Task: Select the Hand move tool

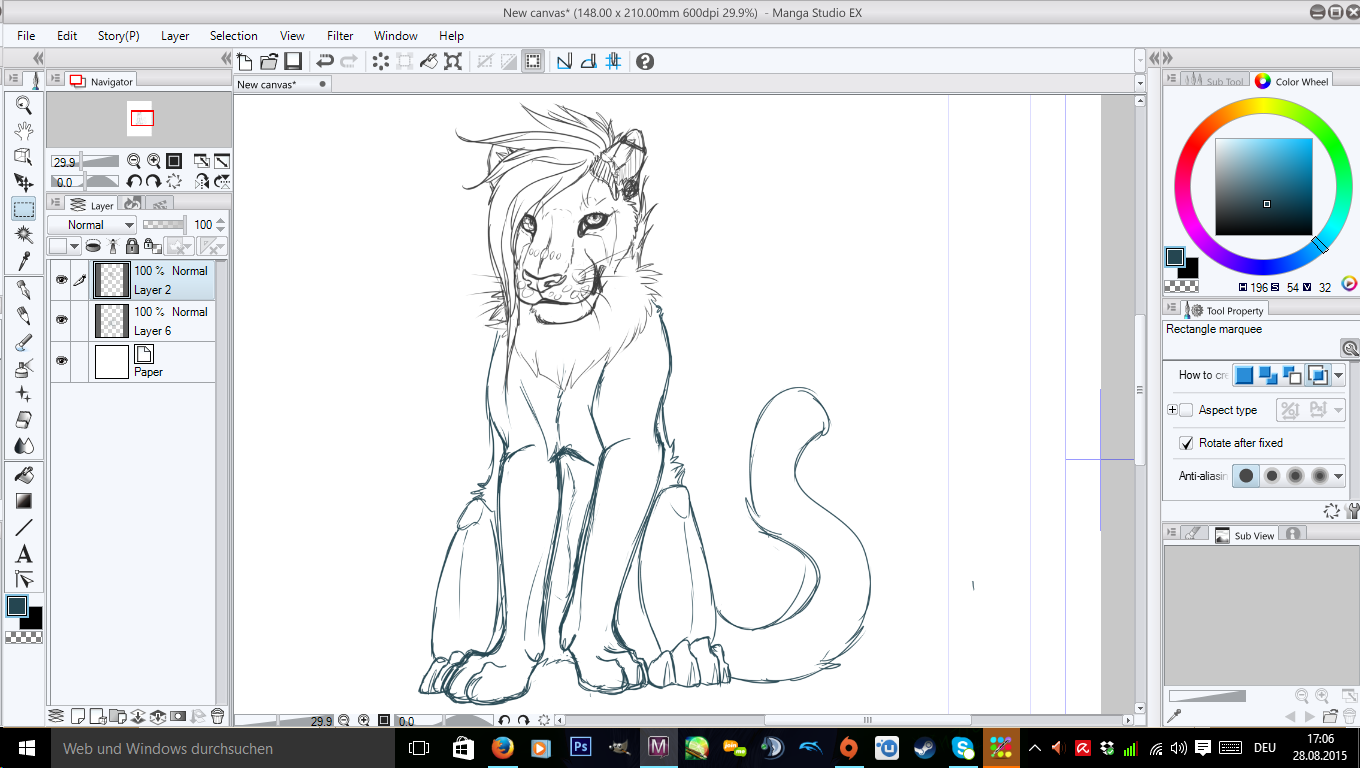Action: pyautogui.click(x=24, y=130)
